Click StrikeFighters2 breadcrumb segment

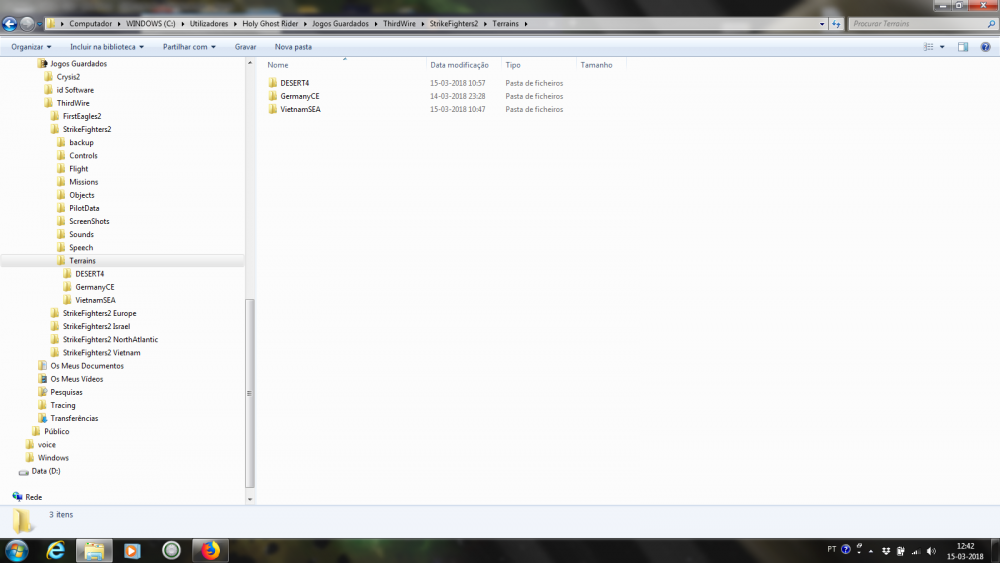(x=453, y=24)
